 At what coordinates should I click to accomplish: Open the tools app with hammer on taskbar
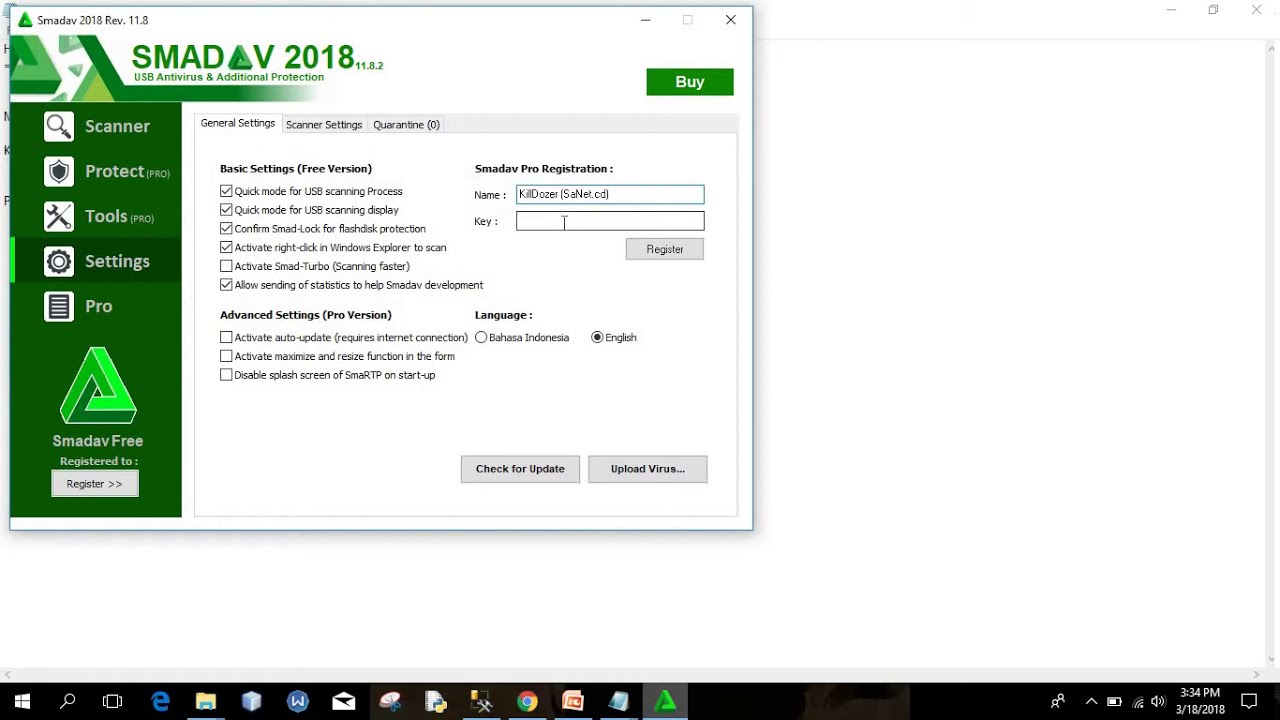click(481, 702)
